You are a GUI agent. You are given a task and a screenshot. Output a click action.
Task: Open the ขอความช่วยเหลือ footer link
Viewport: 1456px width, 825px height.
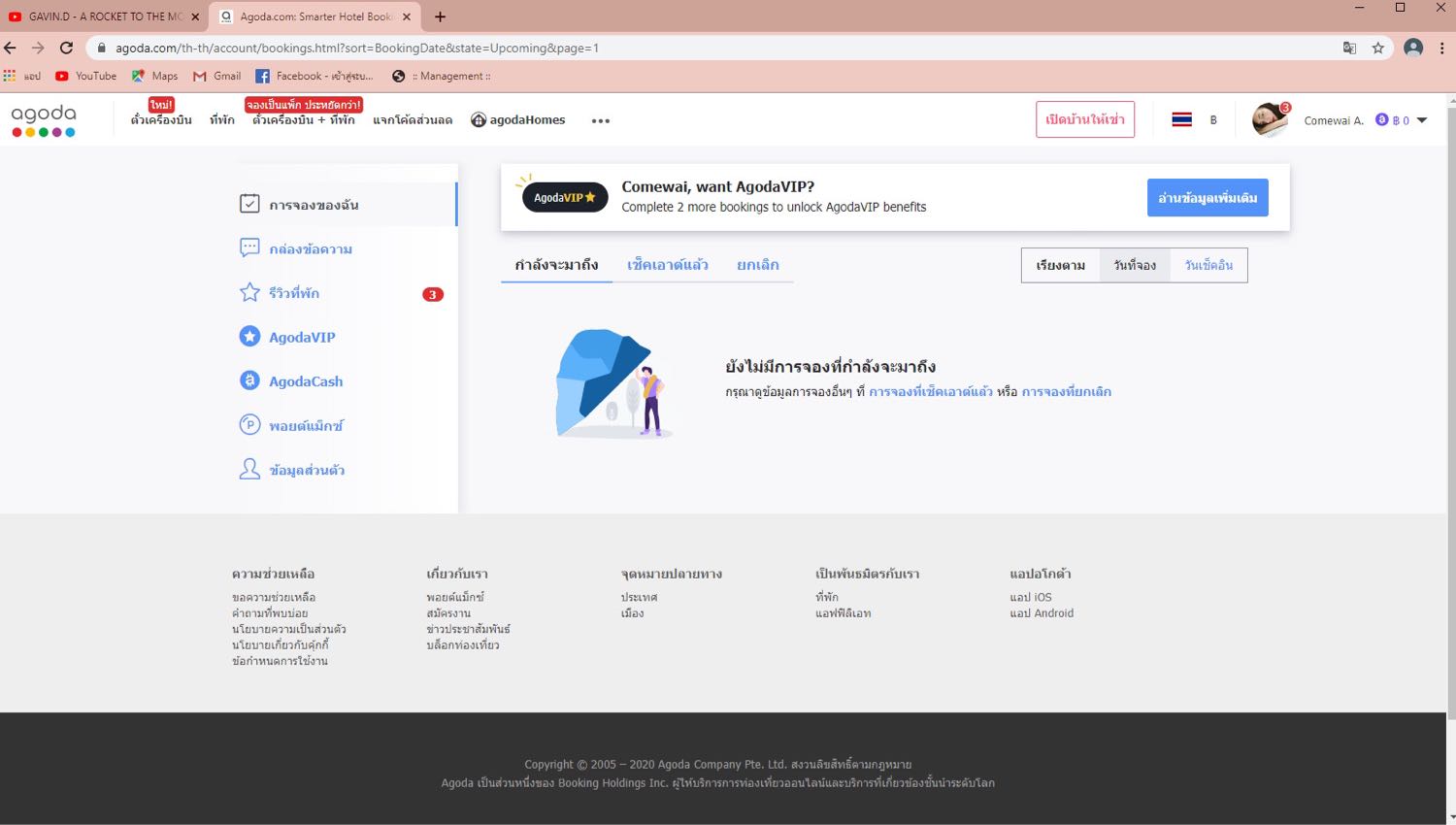coord(274,597)
